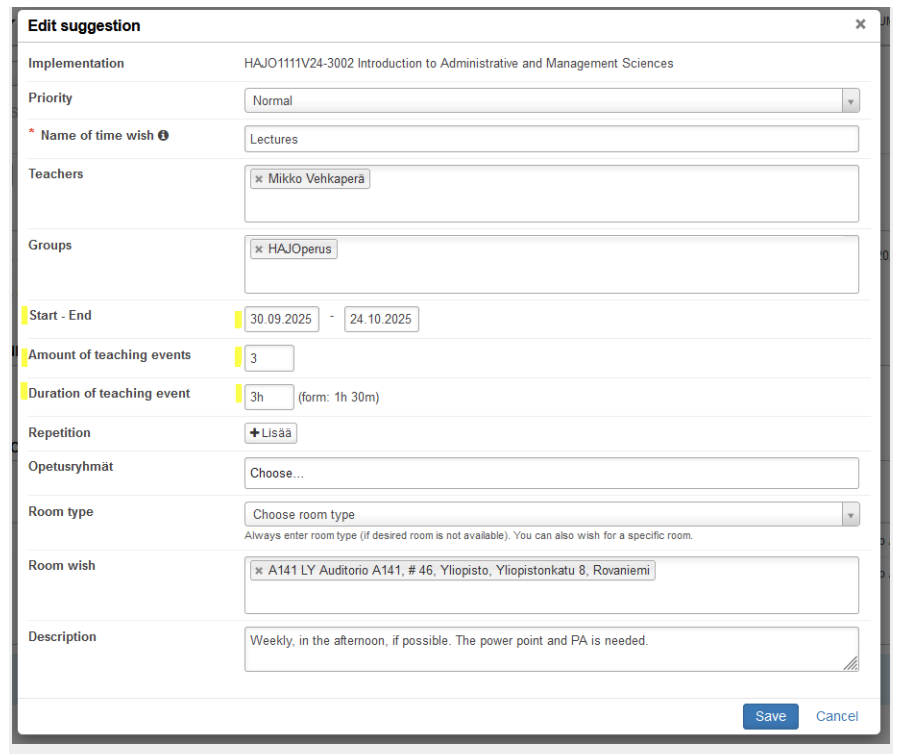Close the Edit suggestion dialog with X
Viewport: 899px width, 754px height.
click(860, 25)
